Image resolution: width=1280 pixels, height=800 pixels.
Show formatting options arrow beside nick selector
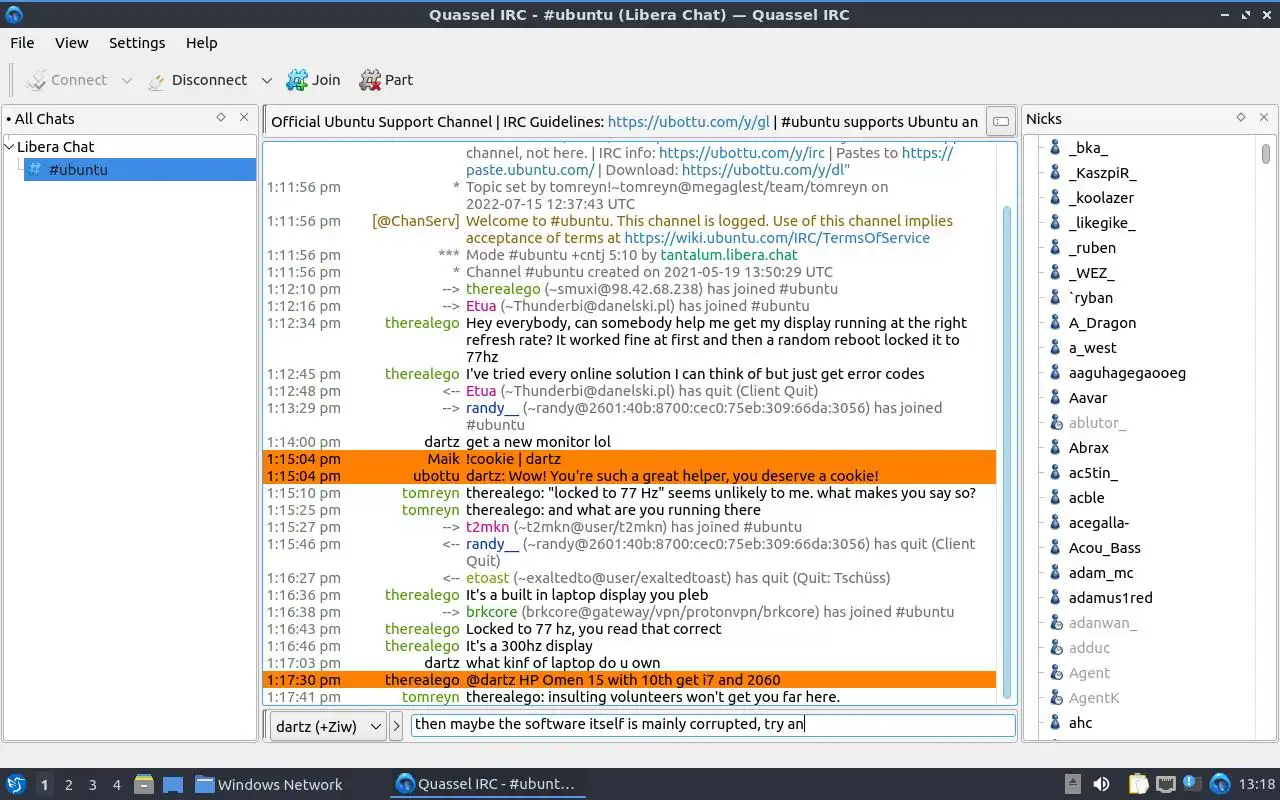point(396,726)
